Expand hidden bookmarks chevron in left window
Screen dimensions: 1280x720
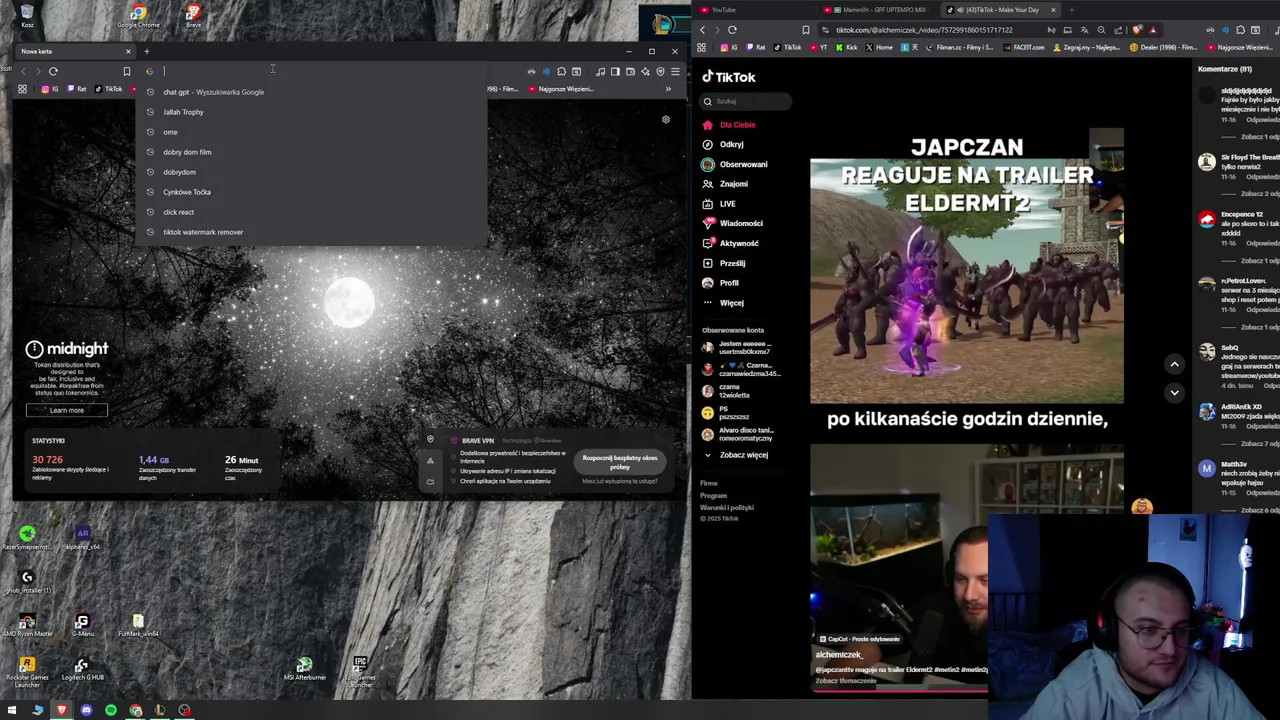point(668,89)
